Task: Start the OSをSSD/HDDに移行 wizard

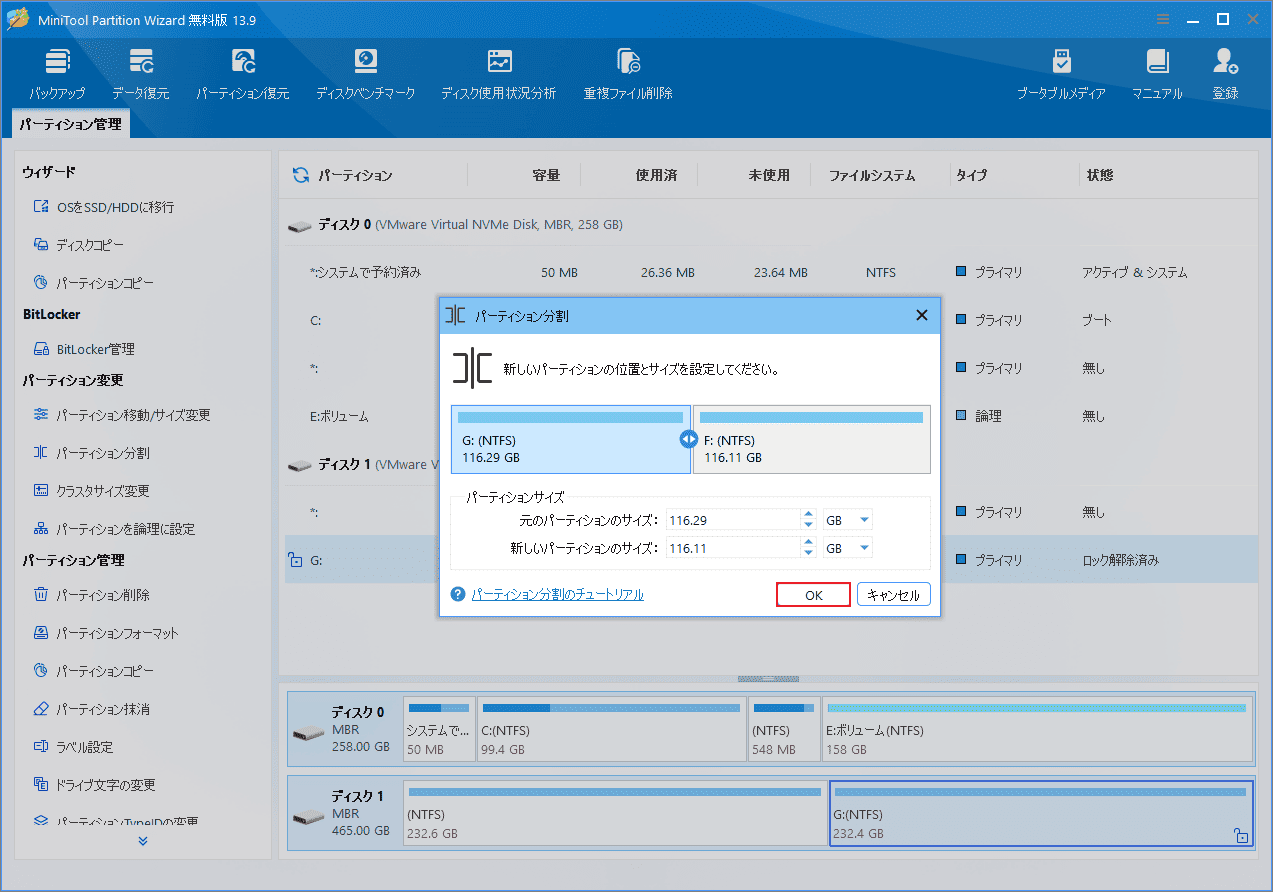Action: tap(103, 207)
